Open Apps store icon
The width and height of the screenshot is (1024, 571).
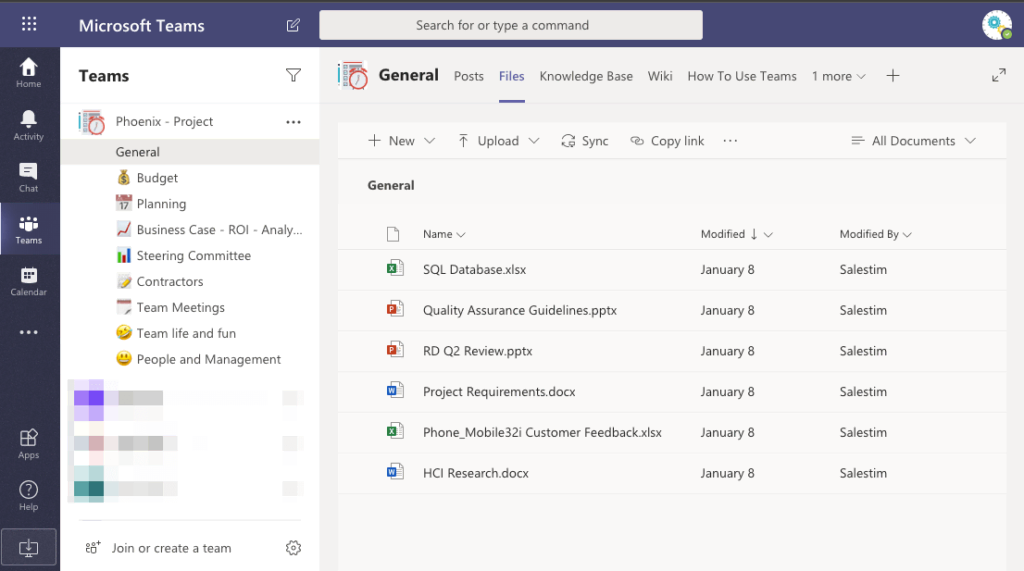click(x=29, y=444)
